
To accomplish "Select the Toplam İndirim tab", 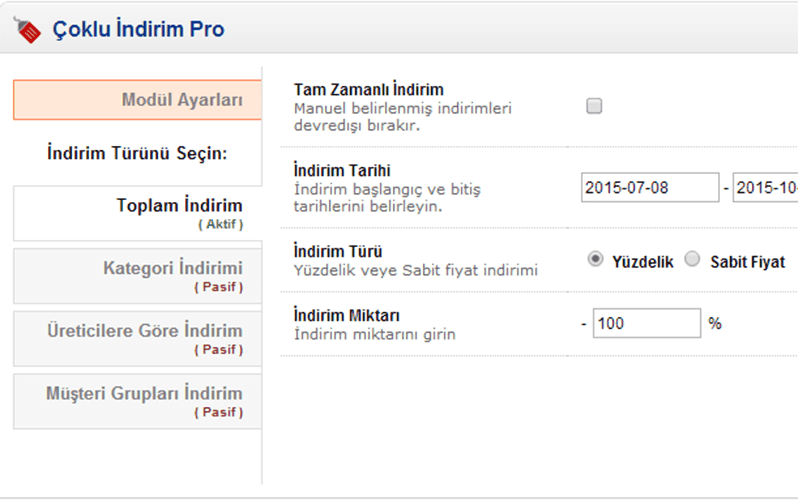I will click(x=137, y=213).
